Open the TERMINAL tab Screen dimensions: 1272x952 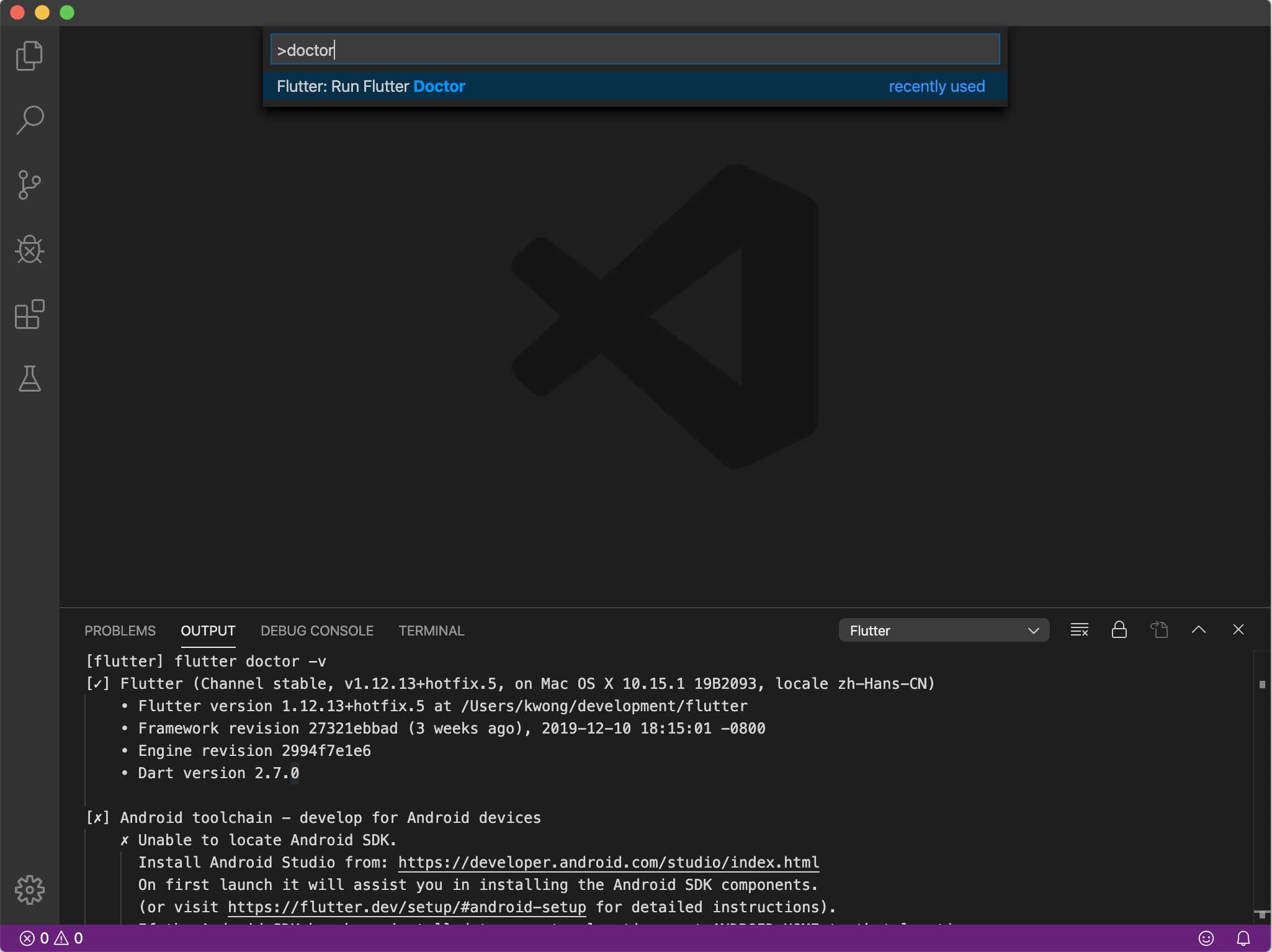point(431,631)
